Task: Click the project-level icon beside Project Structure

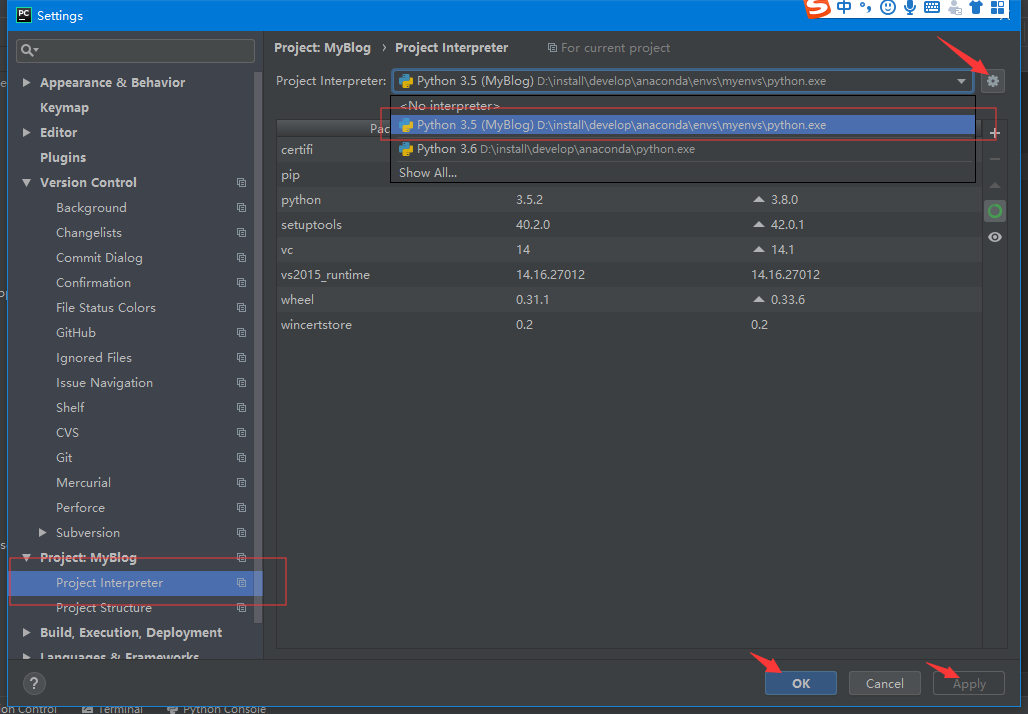Action: tap(241, 607)
